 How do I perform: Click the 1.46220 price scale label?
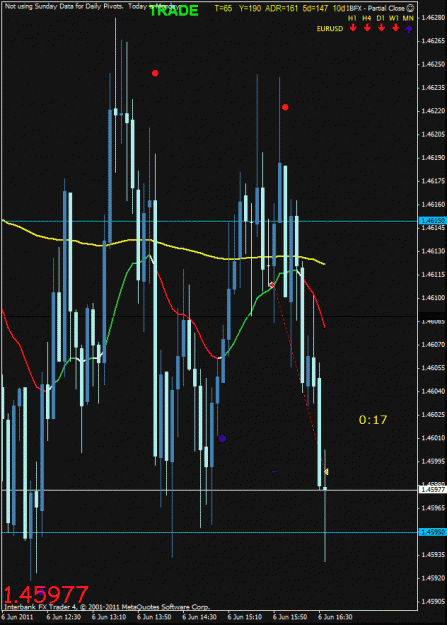433,111
